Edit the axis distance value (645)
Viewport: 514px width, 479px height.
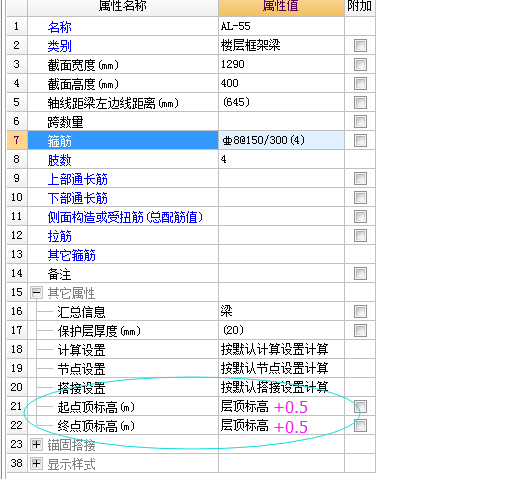(x=281, y=102)
